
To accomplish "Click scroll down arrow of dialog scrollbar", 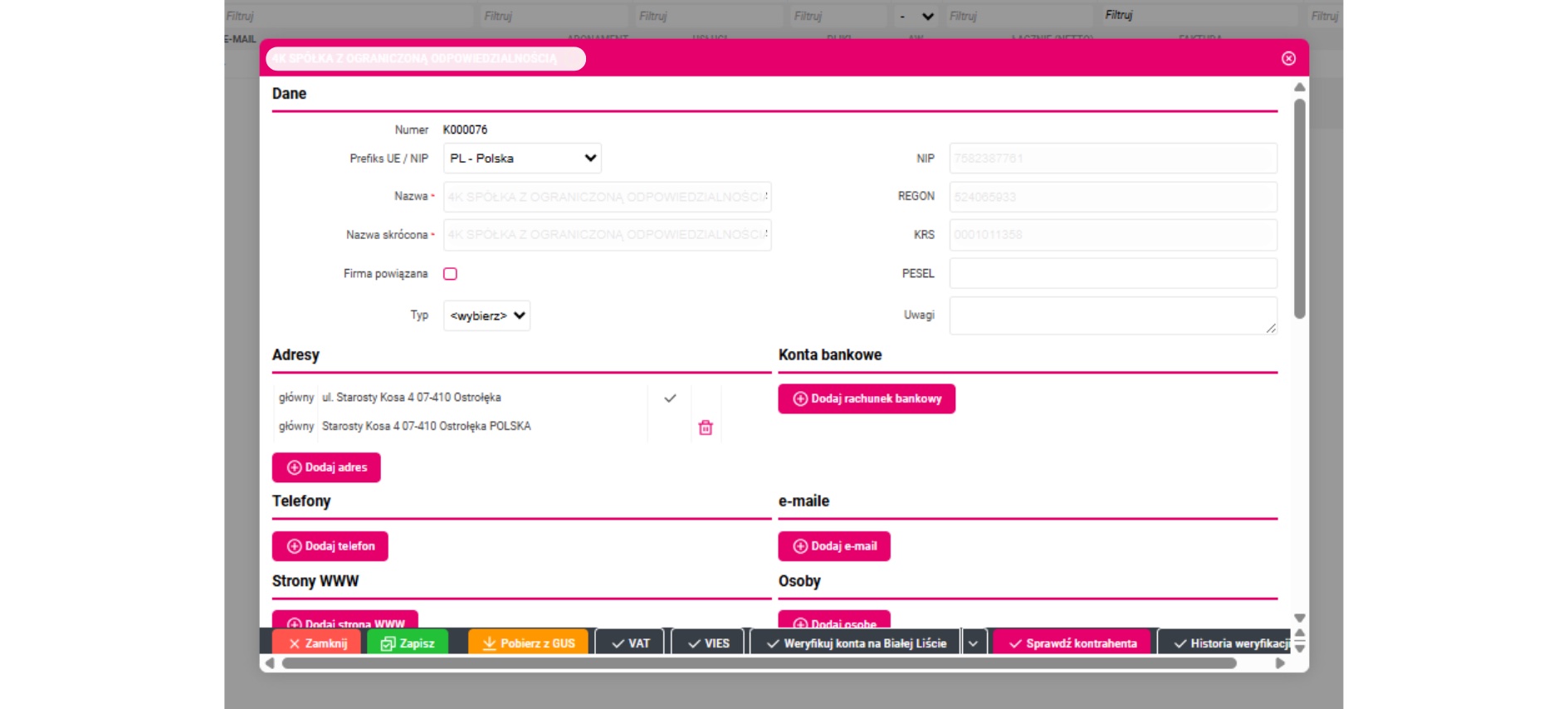I will click(1300, 618).
